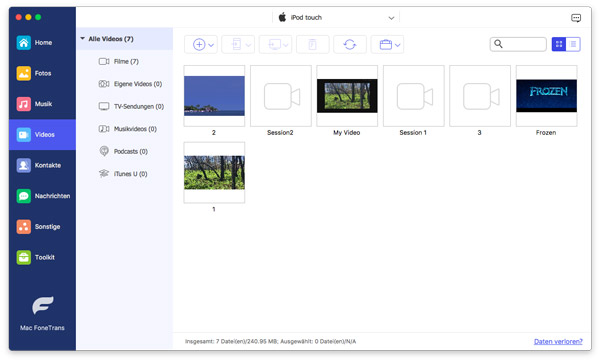Select the Session2 video thumbnail
600x361 pixels.
[280, 96]
